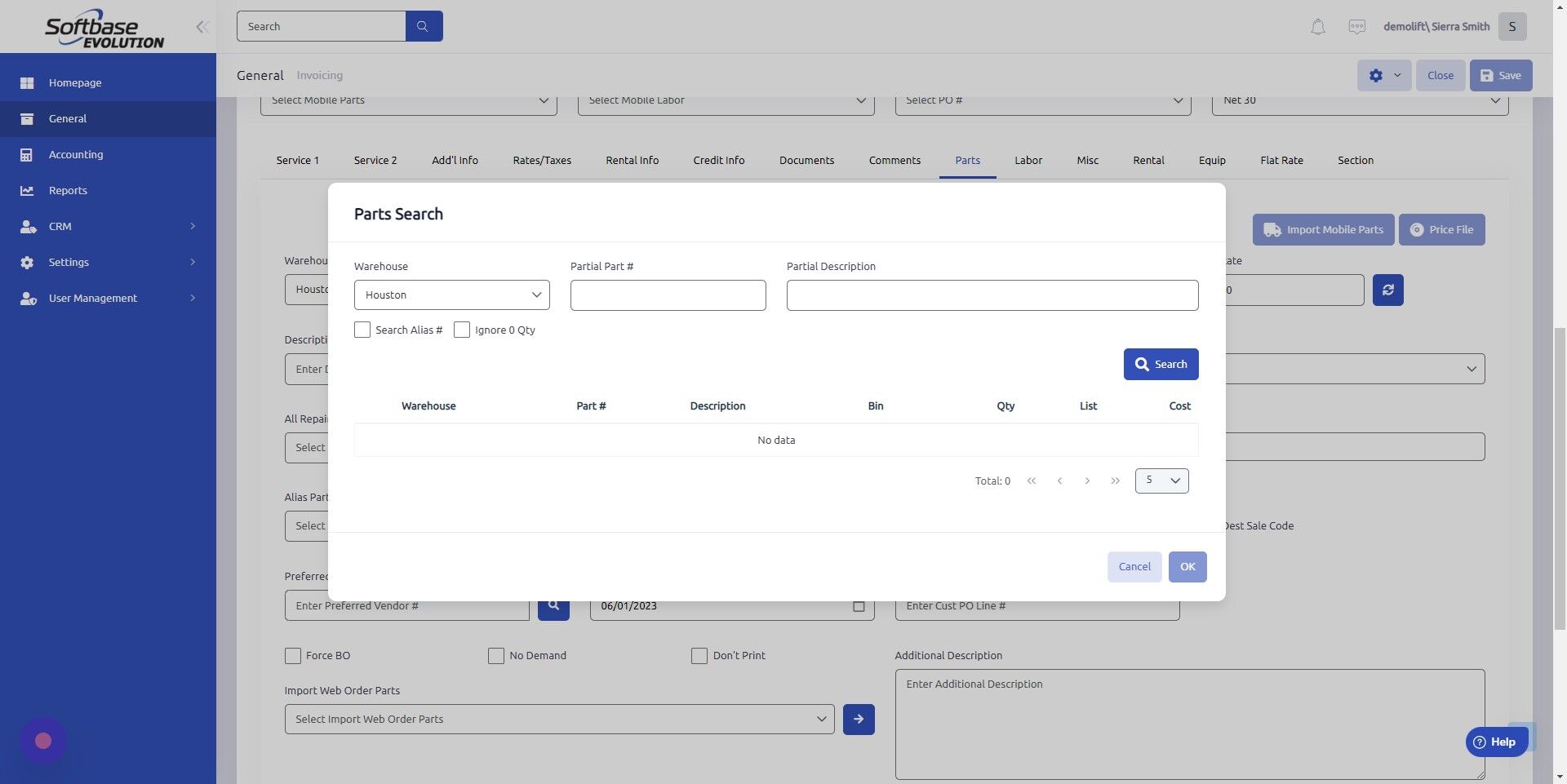Click the arrow icon next to Import Web Order Parts
The image size is (1567, 784).
click(858, 719)
